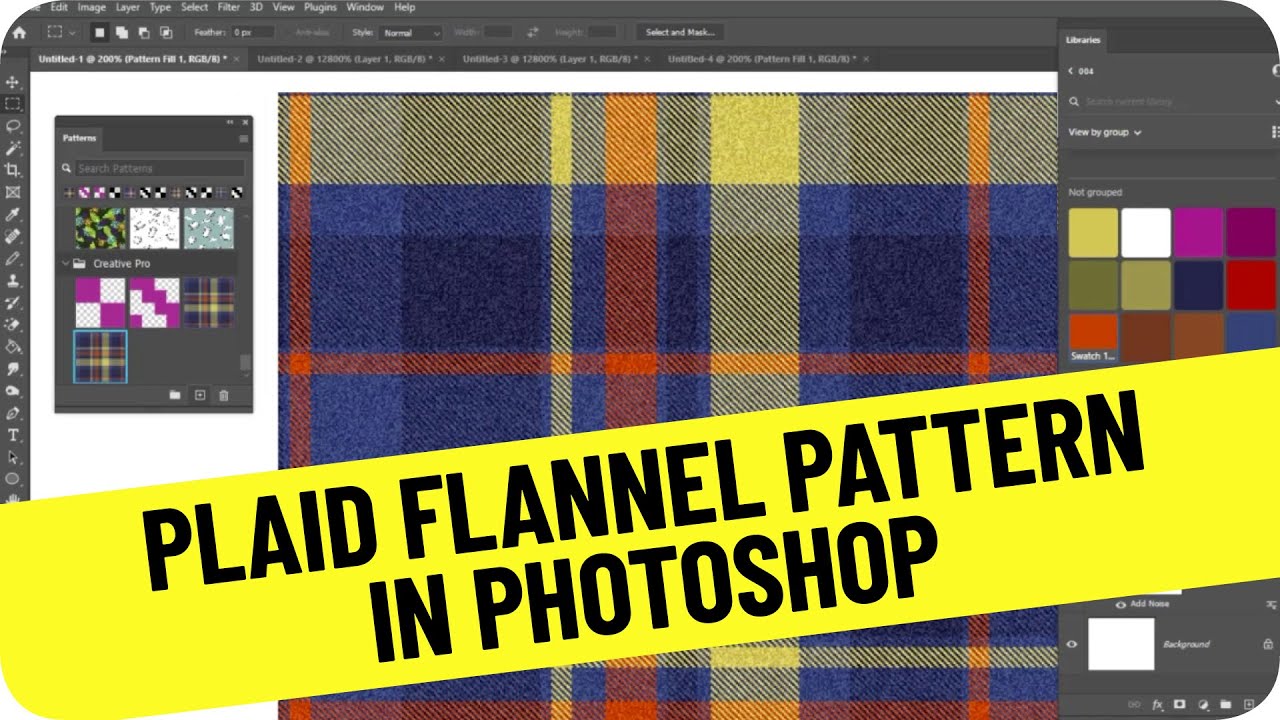Screen dimensions: 1280x720
Task: Create new pattern in Patterns panel
Action: coord(199,395)
